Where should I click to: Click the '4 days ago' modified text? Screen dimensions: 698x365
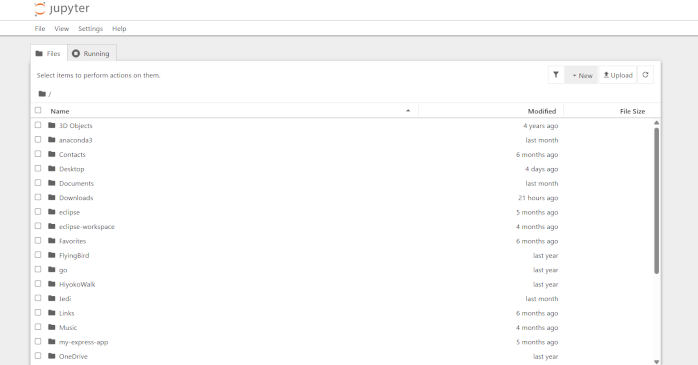tap(541, 169)
